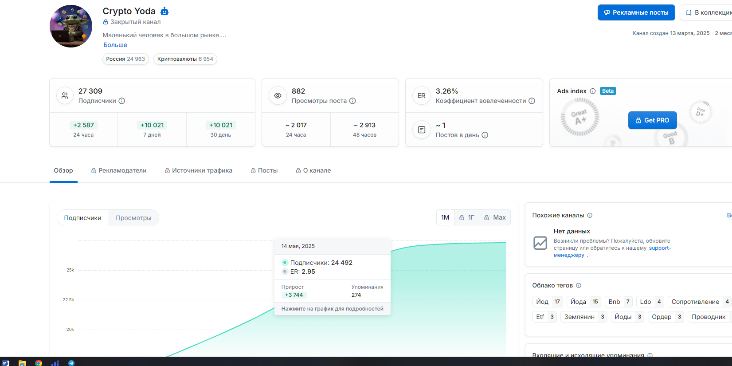Click the Get PRO button

point(652,120)
